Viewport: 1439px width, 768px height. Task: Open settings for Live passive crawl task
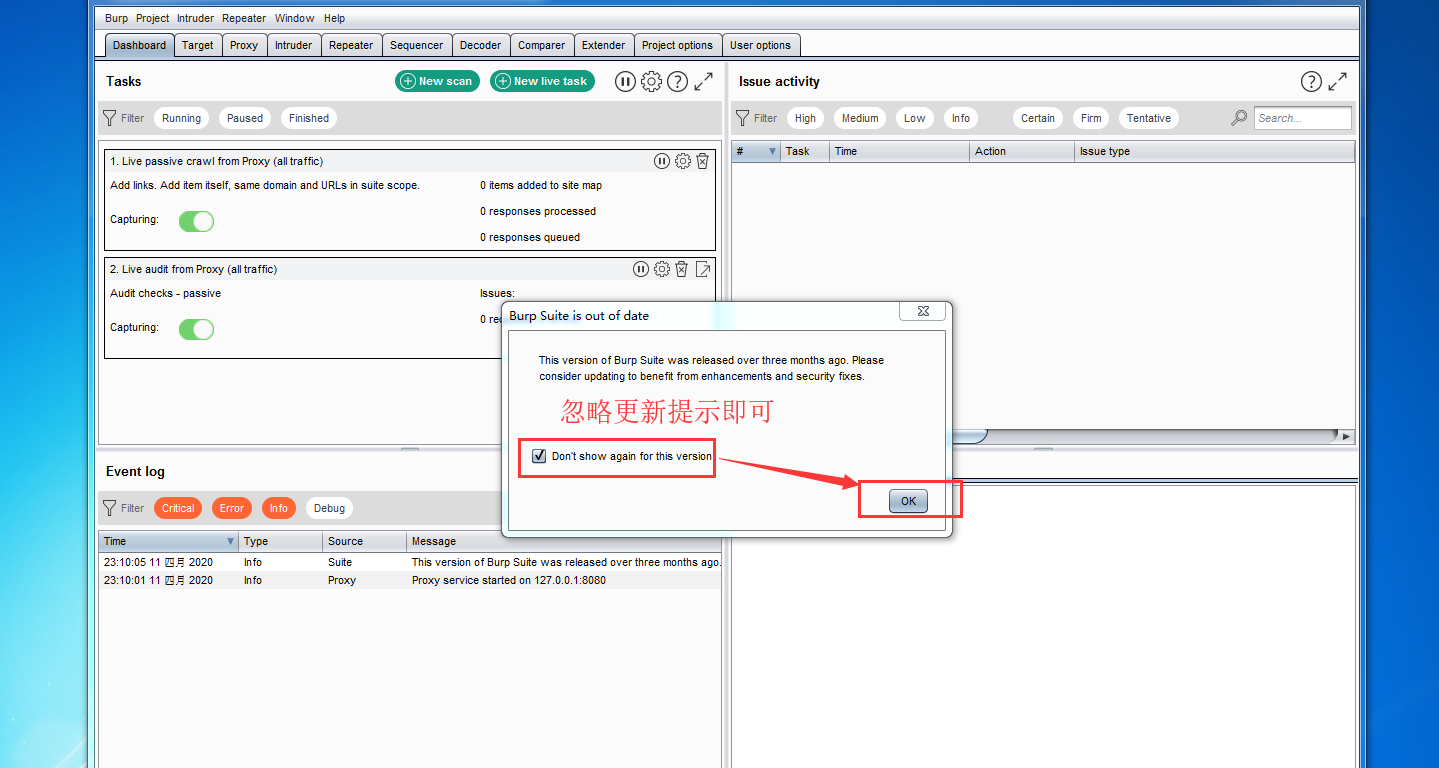(683, 161)
